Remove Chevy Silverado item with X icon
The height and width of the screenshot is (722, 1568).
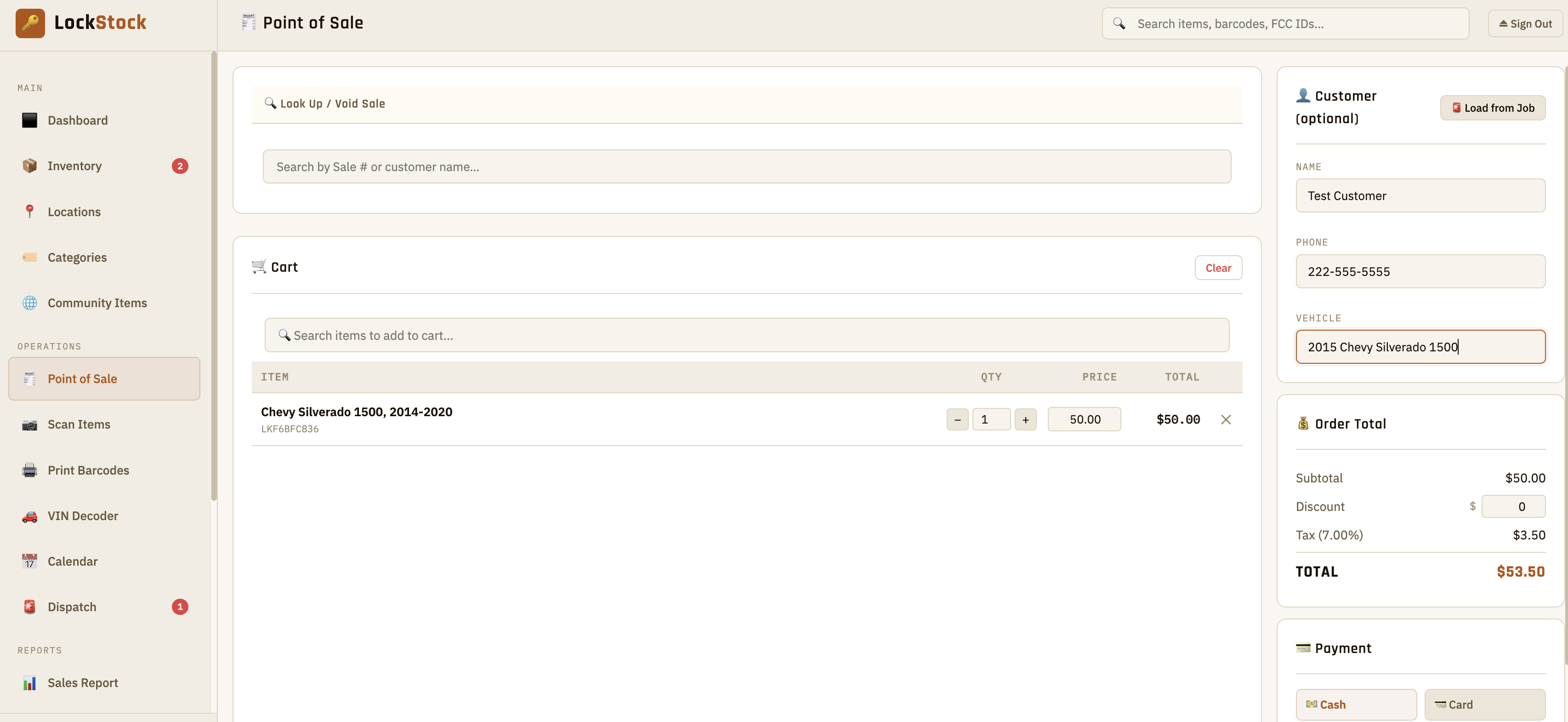click(1225, 419)
